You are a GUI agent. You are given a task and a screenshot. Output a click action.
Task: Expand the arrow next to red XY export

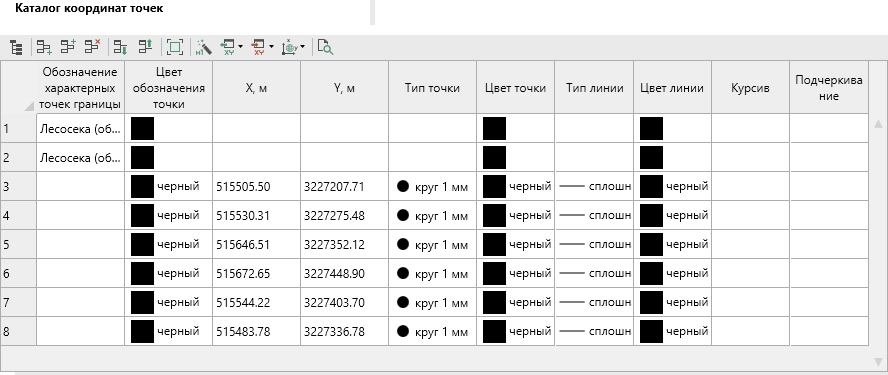click(x=271, y=47)
